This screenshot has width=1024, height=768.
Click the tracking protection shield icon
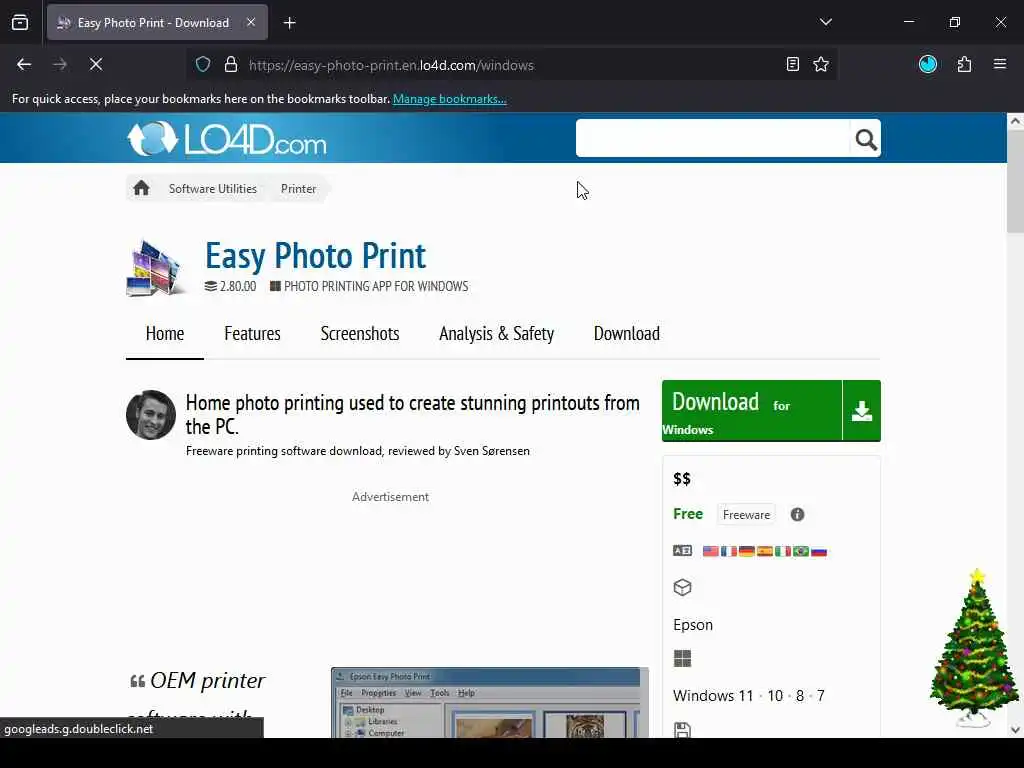click(203, 65)
